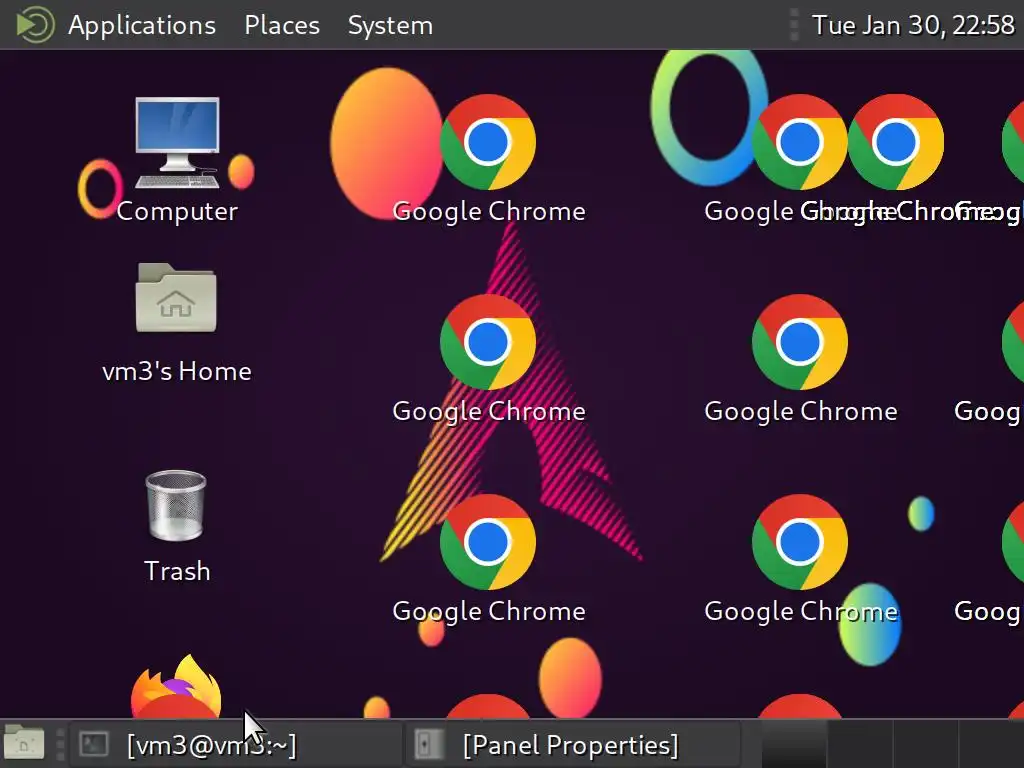Click the Panel Properties icon in the taskbar

coord(428,744)
